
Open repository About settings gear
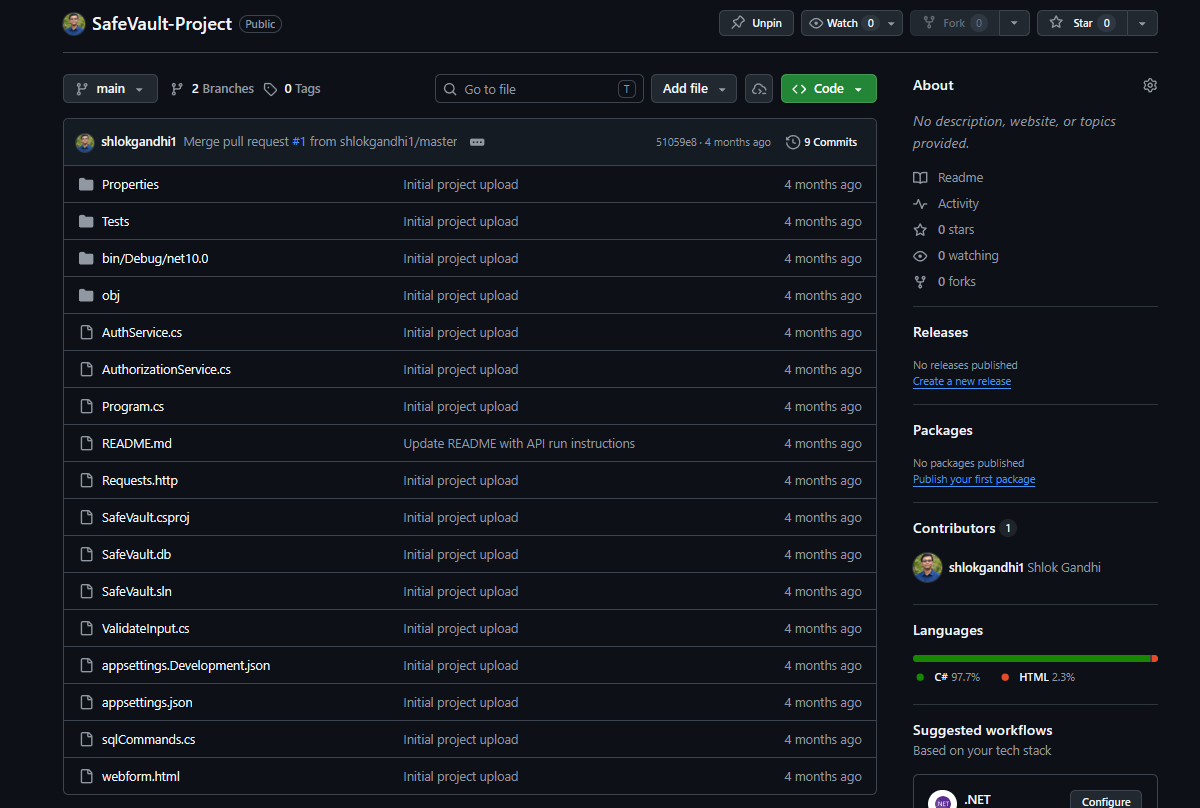(1150, 86)
